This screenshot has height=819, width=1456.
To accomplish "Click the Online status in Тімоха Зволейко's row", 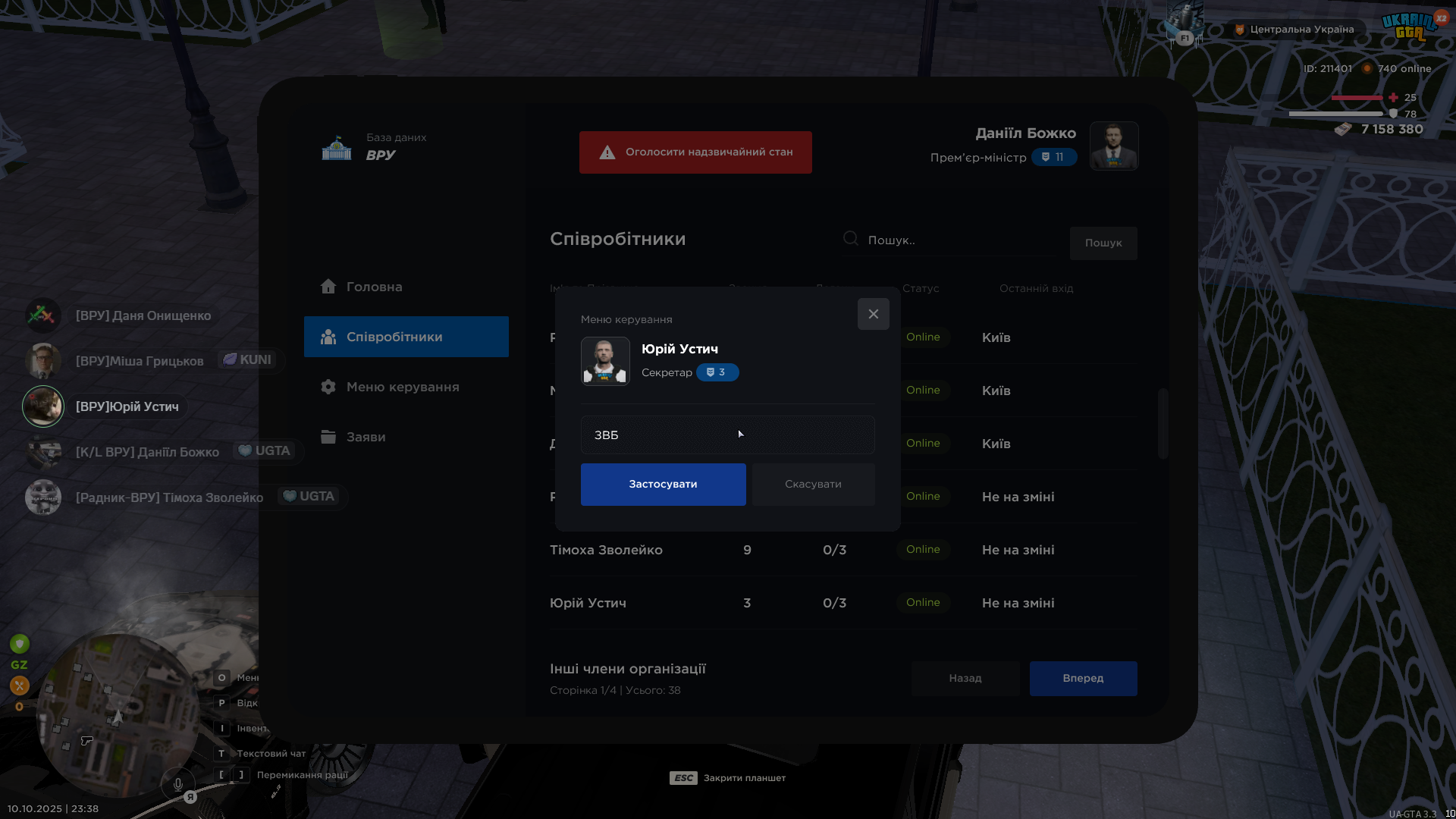I will coord(923,549).
